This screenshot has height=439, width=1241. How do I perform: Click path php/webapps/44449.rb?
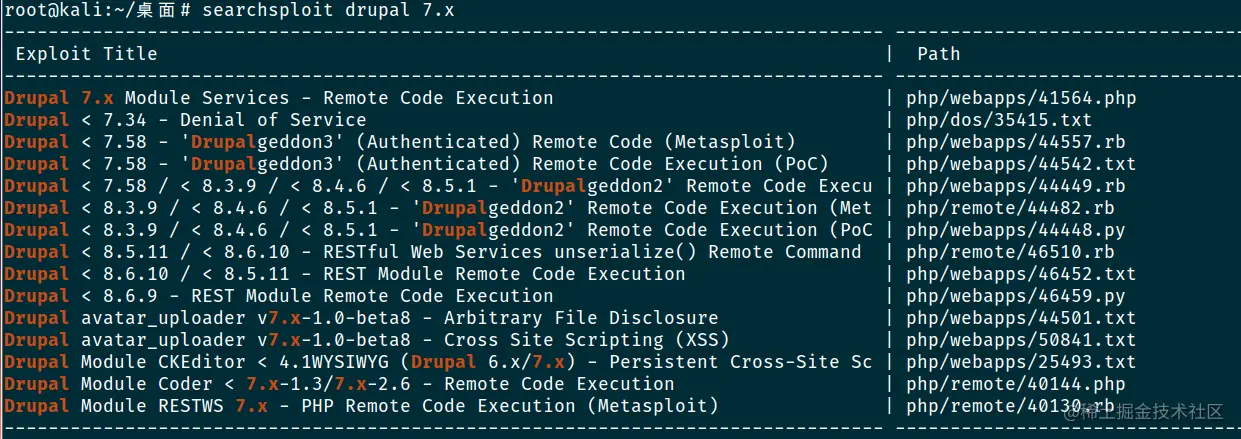pyautogui.click(x=1015, y=186)
